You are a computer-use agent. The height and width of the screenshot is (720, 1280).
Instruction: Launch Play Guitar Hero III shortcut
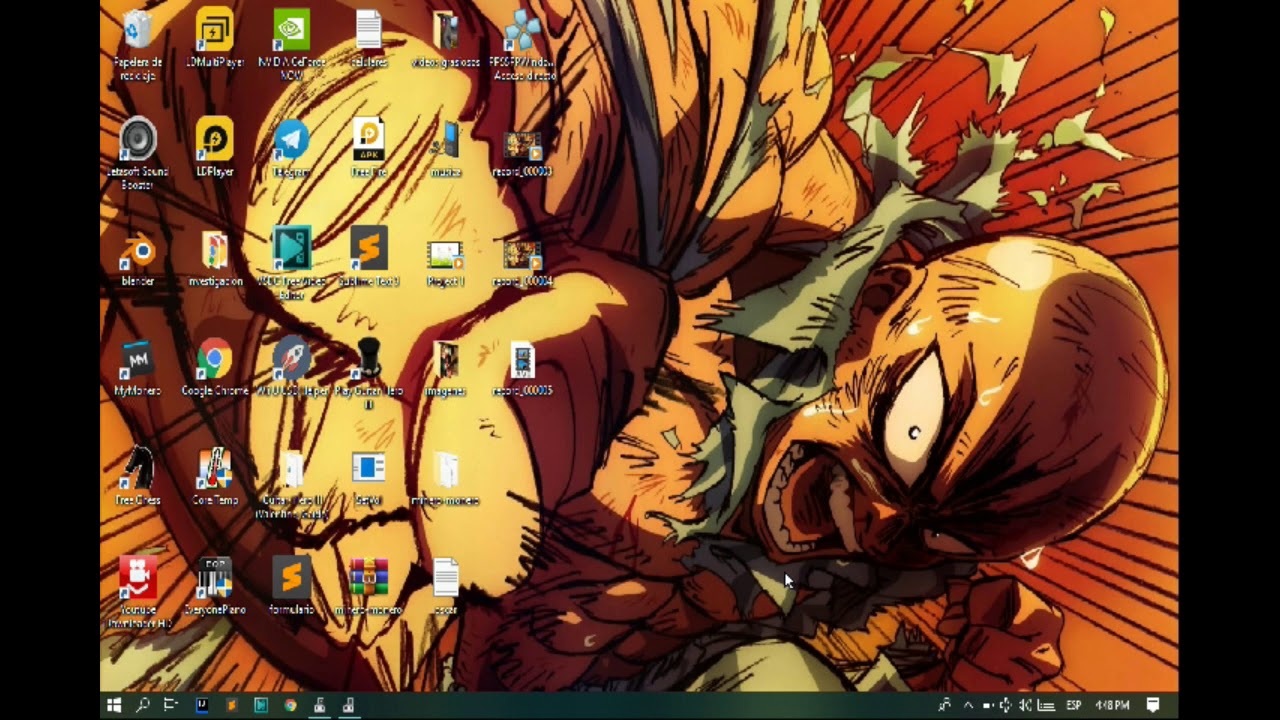click(x=369, y=374)
